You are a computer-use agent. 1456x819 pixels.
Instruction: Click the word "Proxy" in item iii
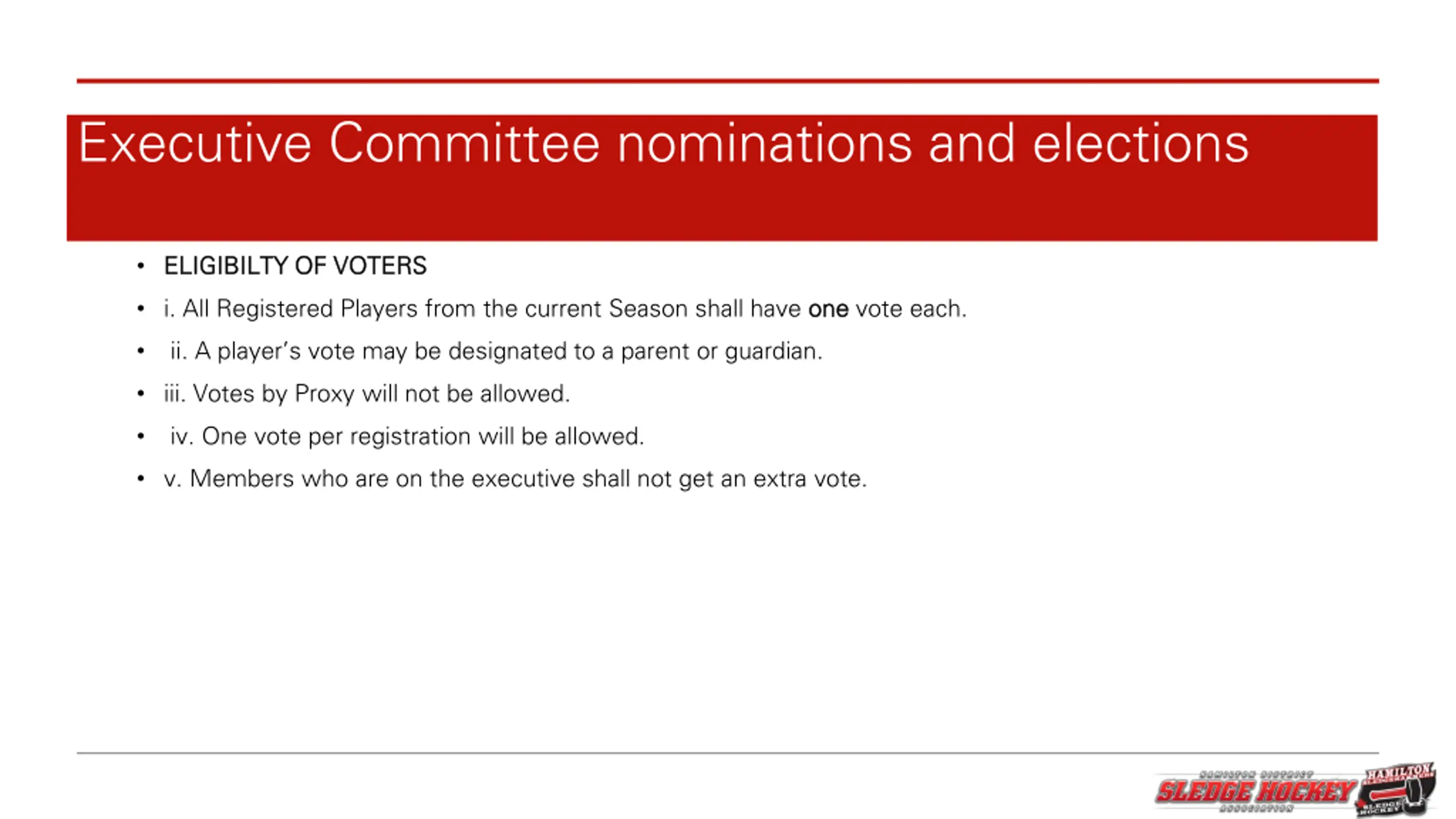point(324,394)
